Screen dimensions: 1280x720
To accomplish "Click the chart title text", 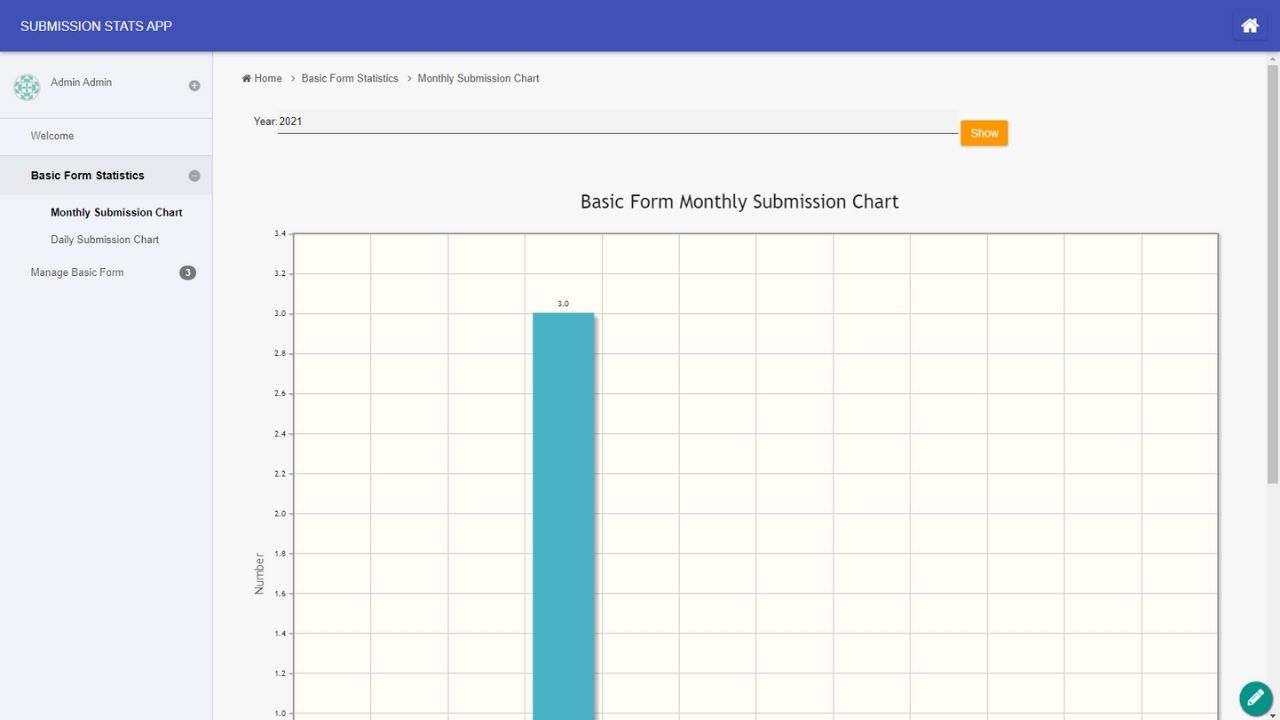I will 739,201.
